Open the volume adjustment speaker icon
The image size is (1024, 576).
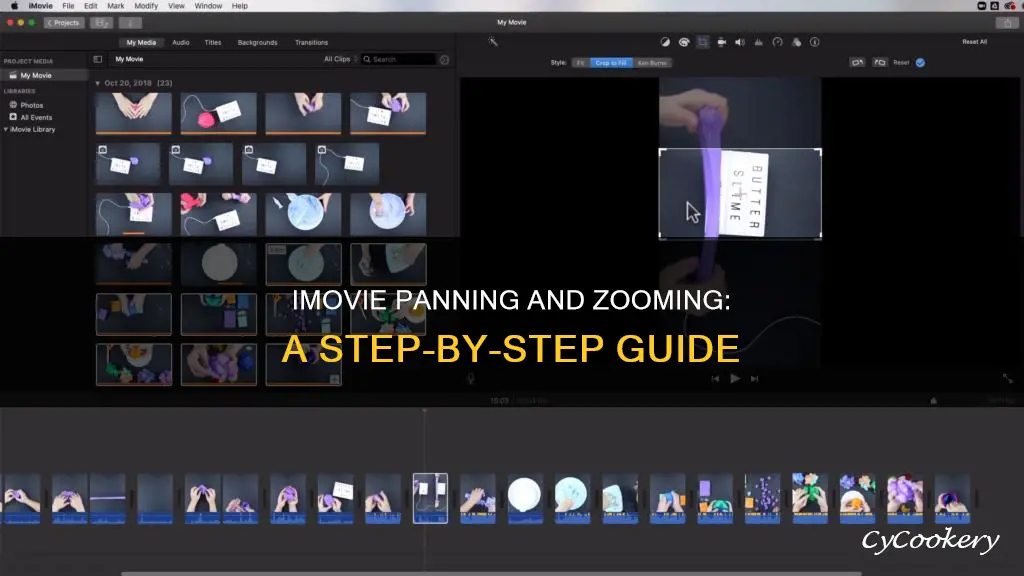(740, 42)
